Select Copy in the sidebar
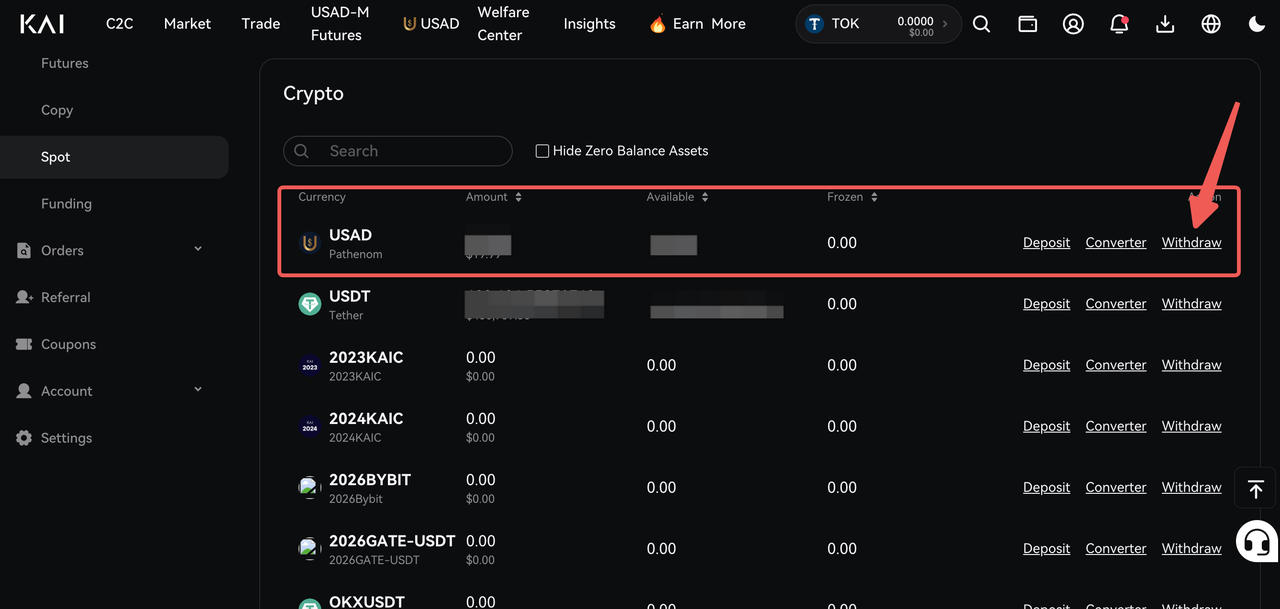1280x609 pixels. (x=57, y=110)
